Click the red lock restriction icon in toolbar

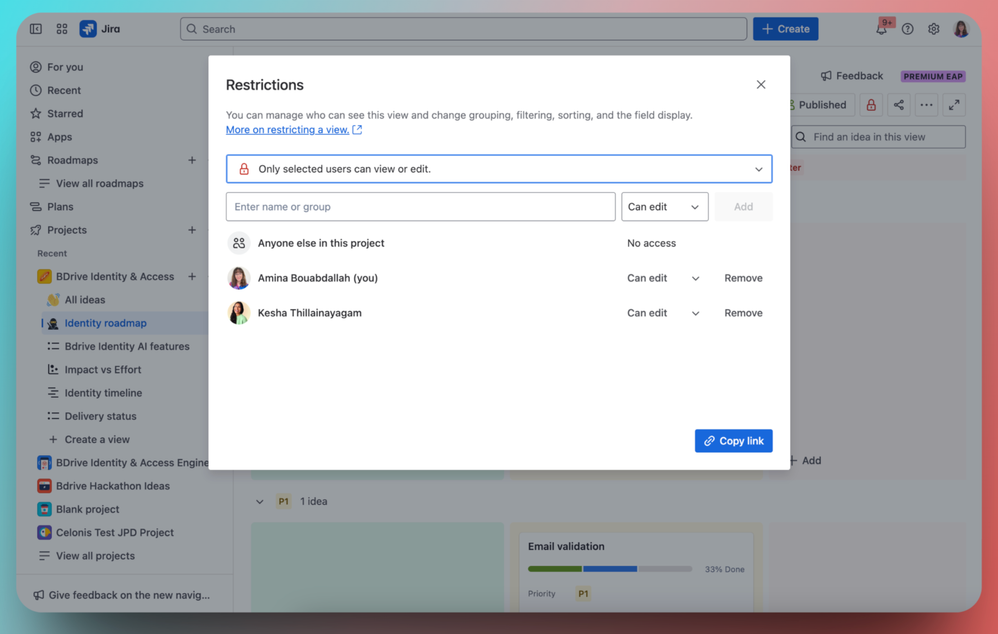[871, 105]
